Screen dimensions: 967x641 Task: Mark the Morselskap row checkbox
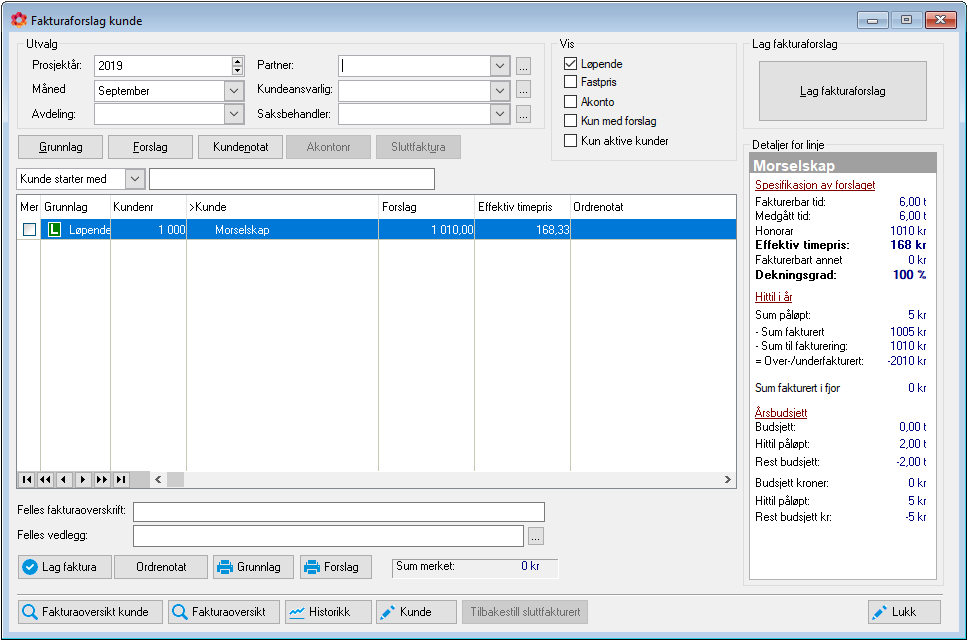pyautogui.click(x=30, y=230)
